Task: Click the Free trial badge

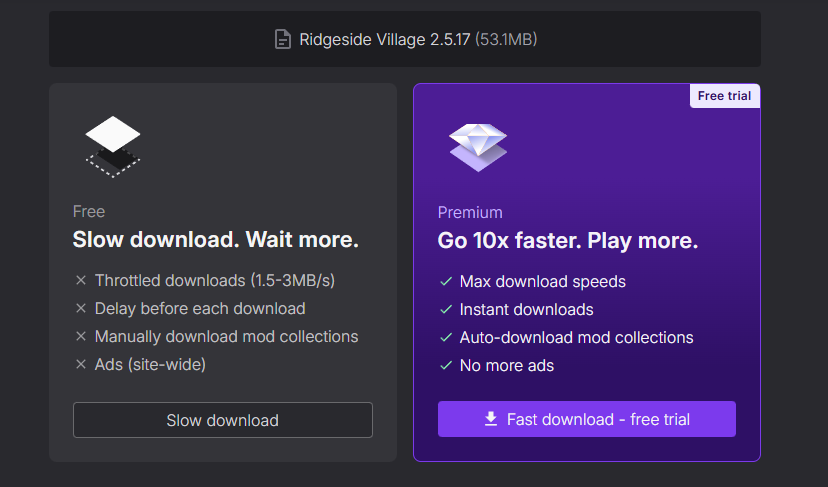Action: click(725, 96)
